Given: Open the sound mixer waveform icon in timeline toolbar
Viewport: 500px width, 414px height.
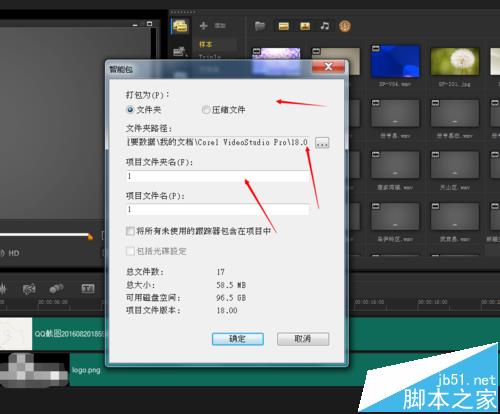Looking at the screenshot, I should coord(3,289).
